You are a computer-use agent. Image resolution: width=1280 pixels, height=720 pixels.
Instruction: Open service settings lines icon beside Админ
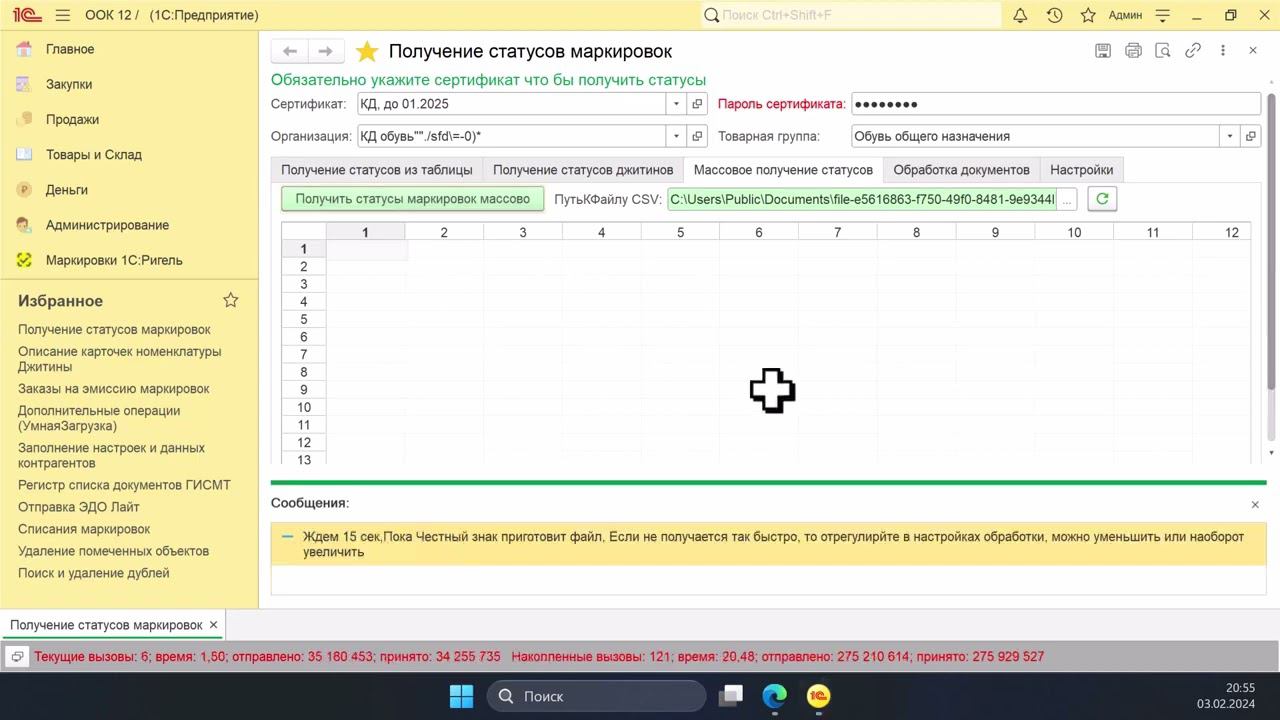pos(1162,15)
